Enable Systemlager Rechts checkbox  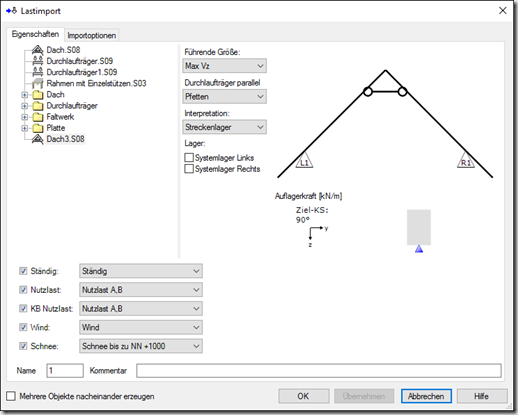tap(189, 169)
